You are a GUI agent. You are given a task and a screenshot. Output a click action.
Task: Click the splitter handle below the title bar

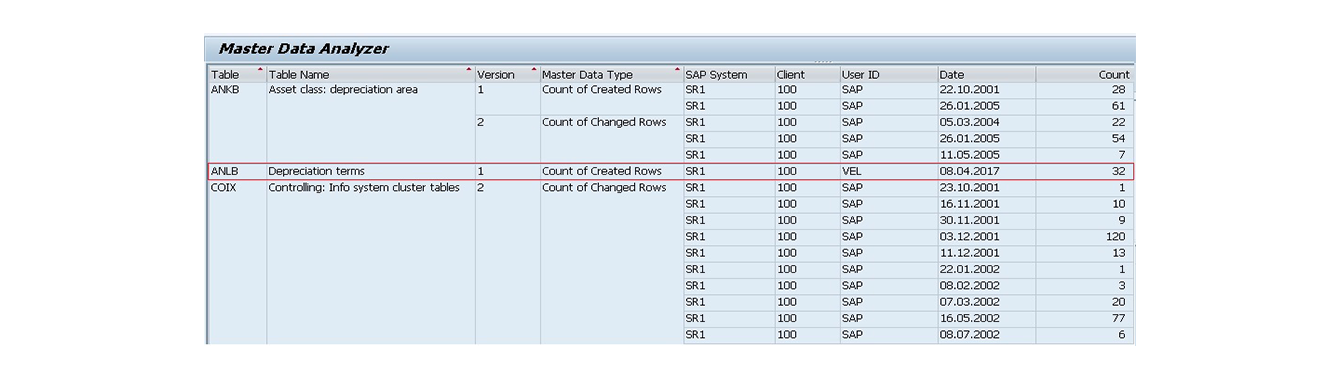coord(822,62)
